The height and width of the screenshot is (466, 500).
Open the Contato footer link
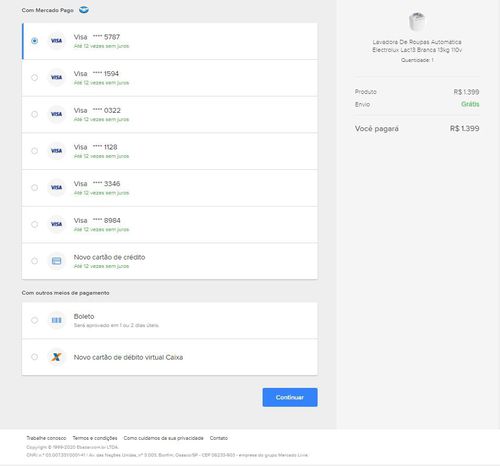[x=219, y=438]
